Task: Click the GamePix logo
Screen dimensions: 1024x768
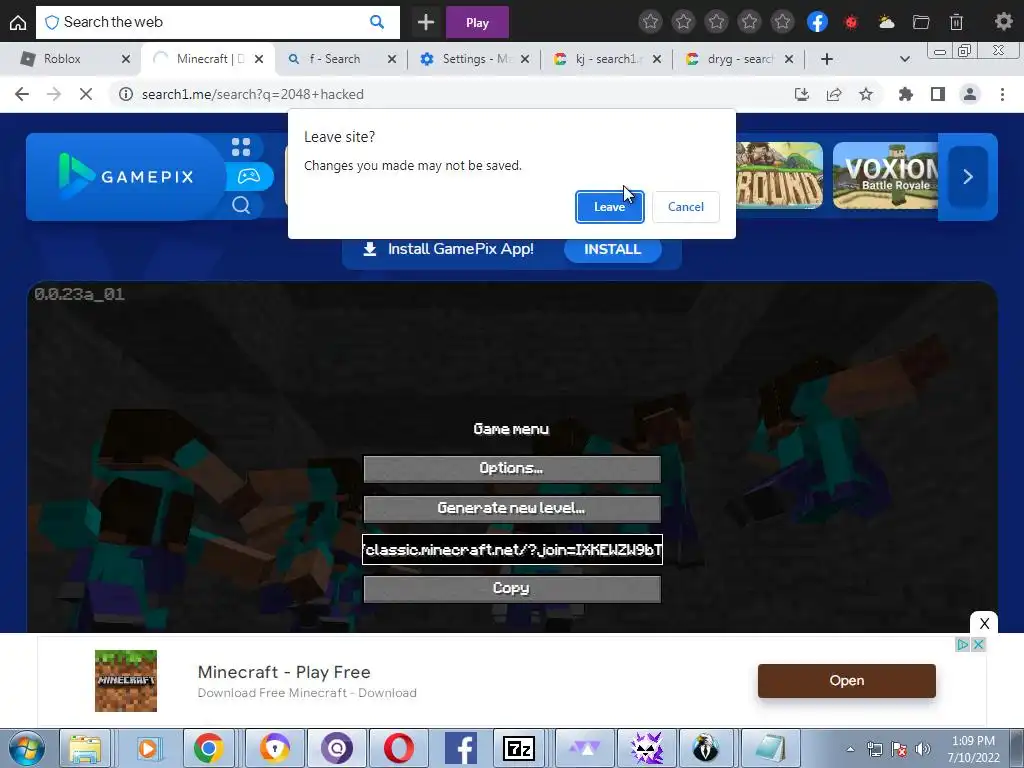Action: [127, 176]
